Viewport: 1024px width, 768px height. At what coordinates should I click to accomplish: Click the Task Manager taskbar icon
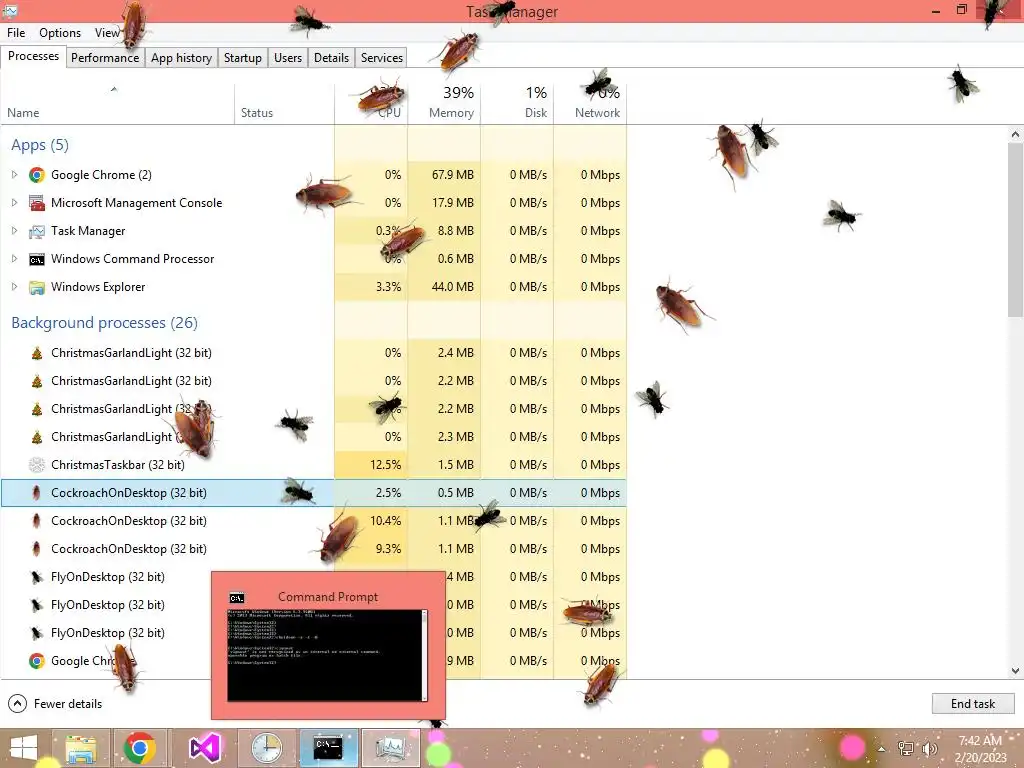pyautogui.click(x=391, y=748)
